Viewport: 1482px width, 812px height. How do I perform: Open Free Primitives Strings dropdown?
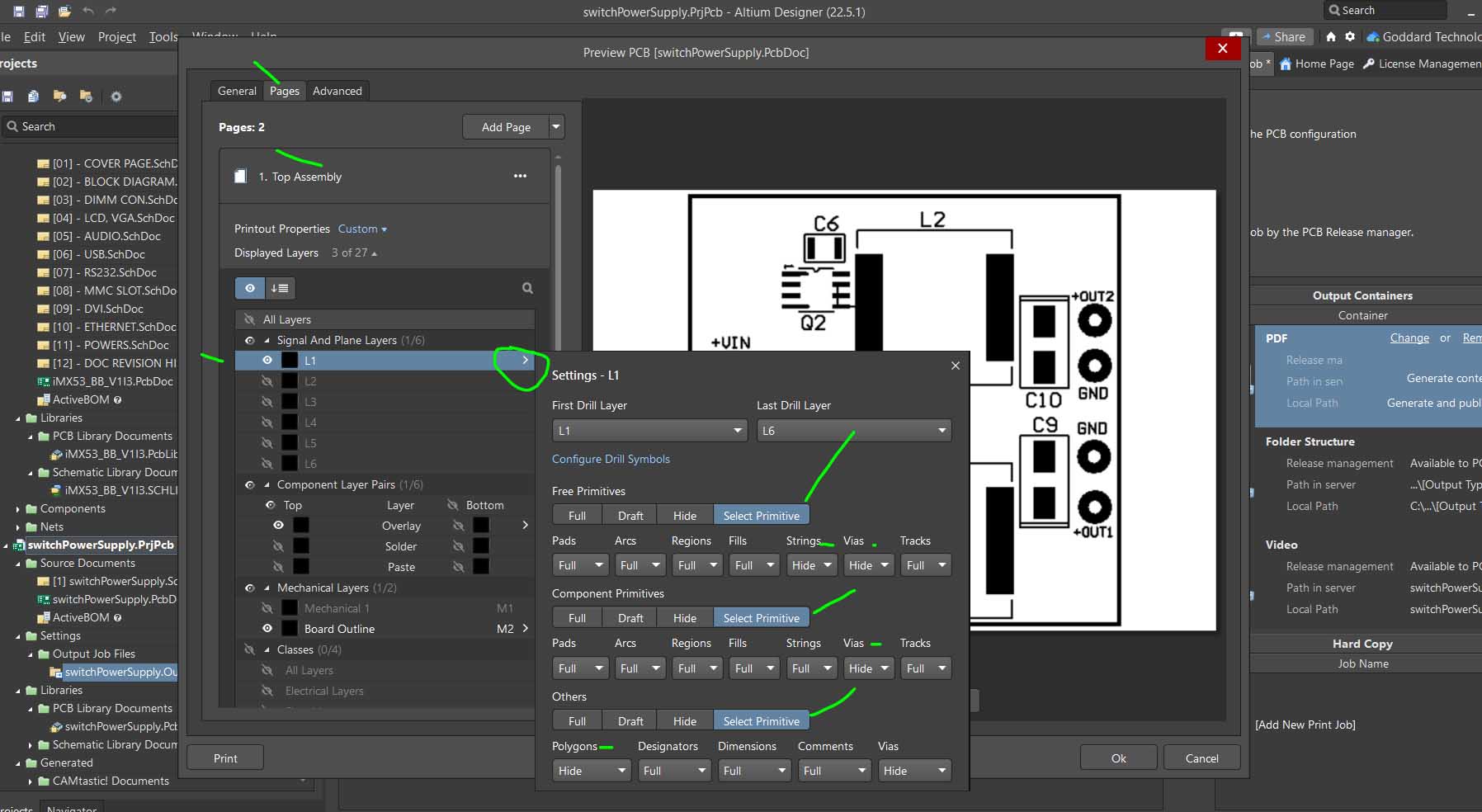[811, 565]
